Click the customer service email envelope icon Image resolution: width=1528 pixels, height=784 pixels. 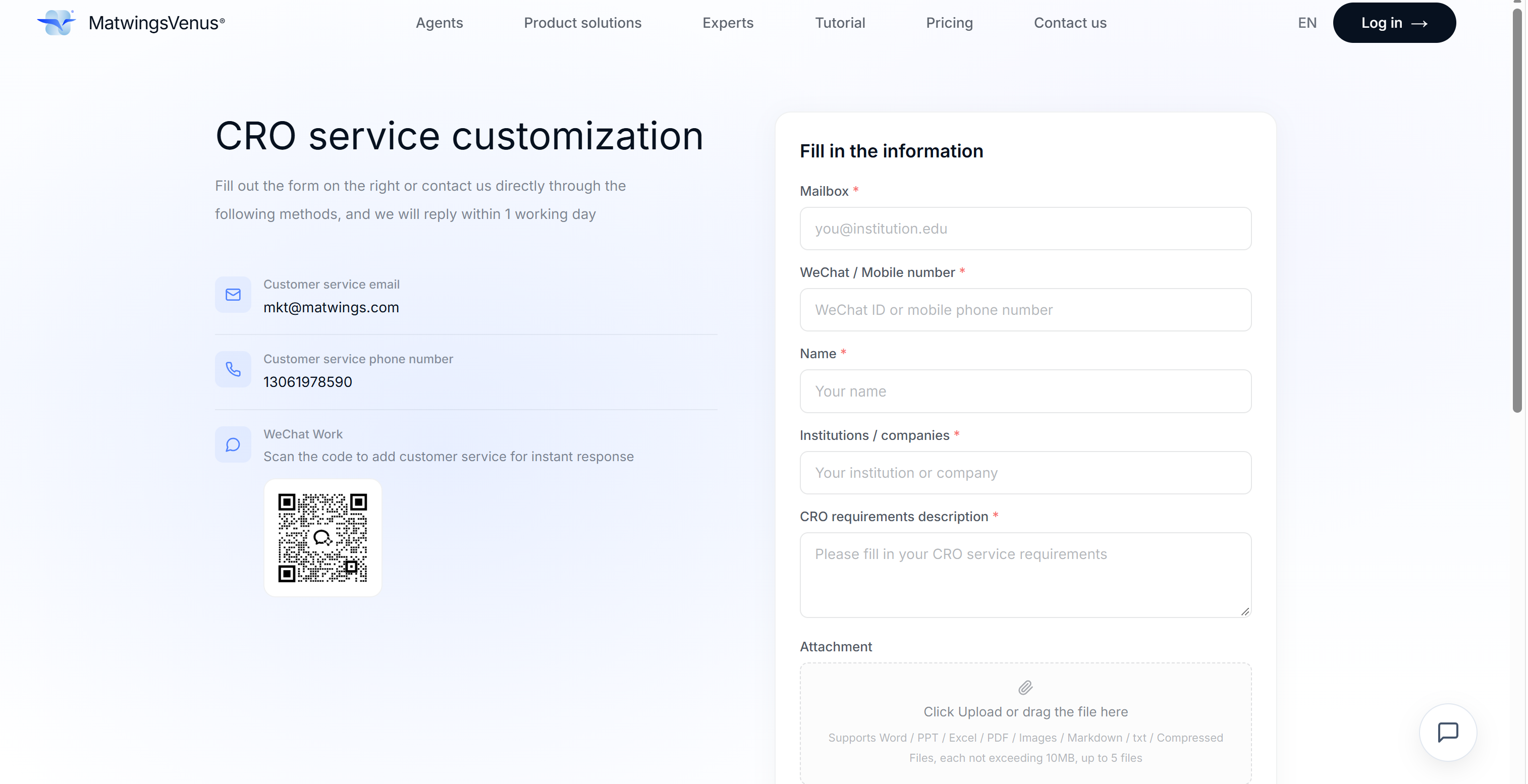click(233, 295)
